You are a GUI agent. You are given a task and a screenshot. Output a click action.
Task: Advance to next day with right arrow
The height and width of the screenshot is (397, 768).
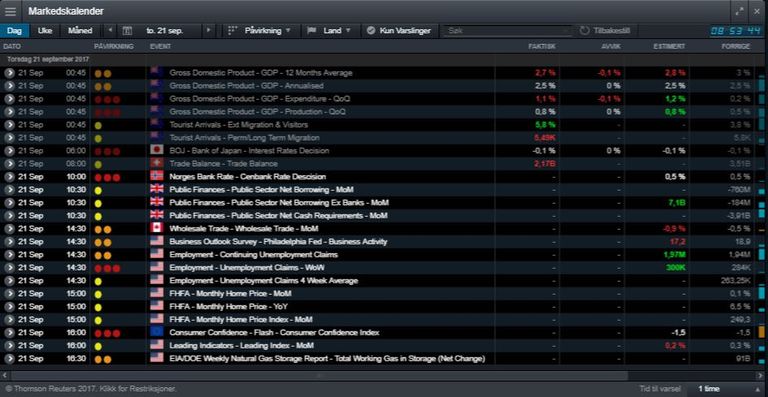coord(209,30)
